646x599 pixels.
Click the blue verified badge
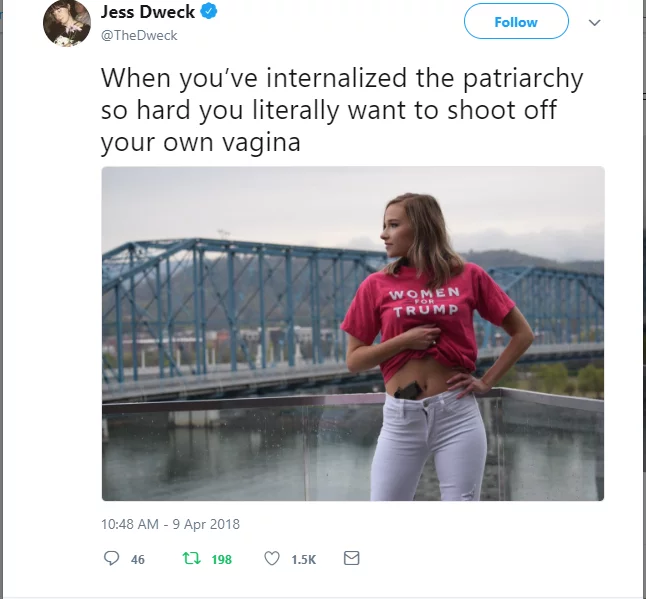coord(208,12)
